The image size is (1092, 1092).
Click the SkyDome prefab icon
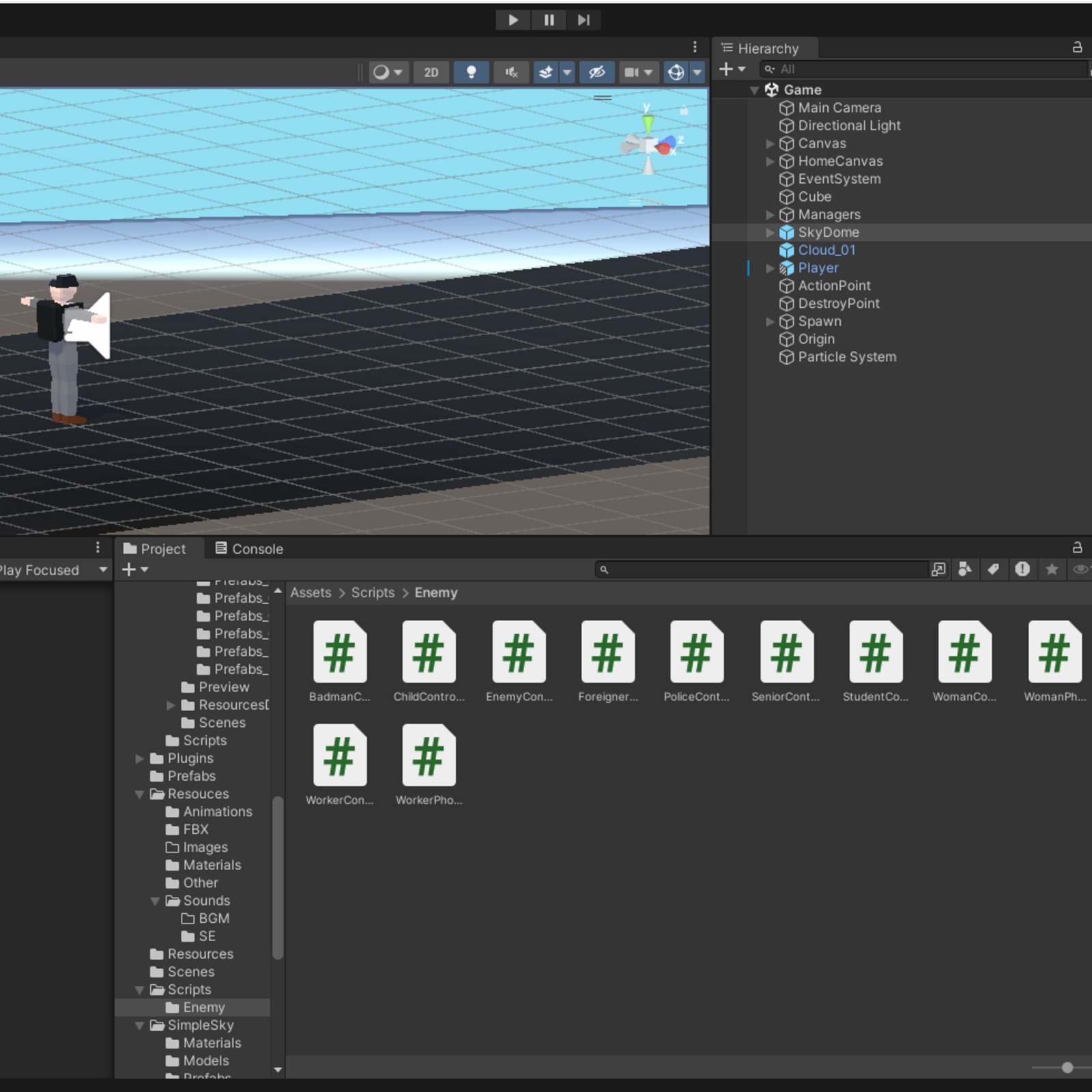point(787,232)
